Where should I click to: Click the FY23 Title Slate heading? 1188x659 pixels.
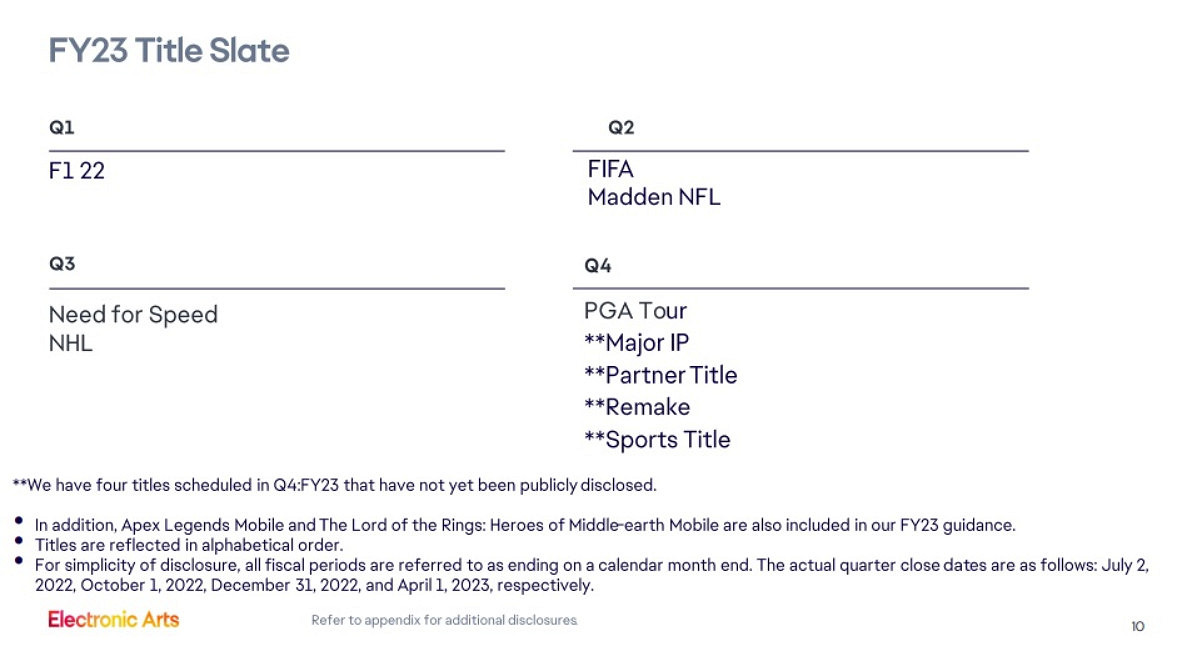169,50
